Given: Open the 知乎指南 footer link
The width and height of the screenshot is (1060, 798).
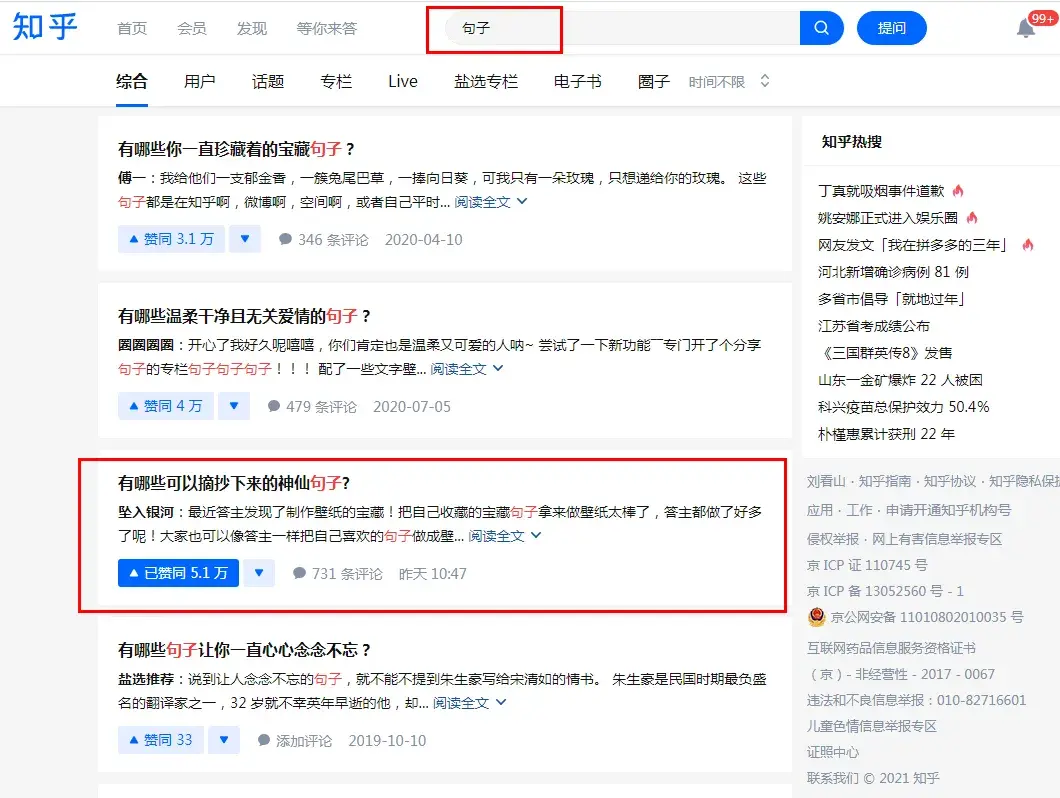Looking at the screenshot, I should pyautogui.click(x=885, y=481).
